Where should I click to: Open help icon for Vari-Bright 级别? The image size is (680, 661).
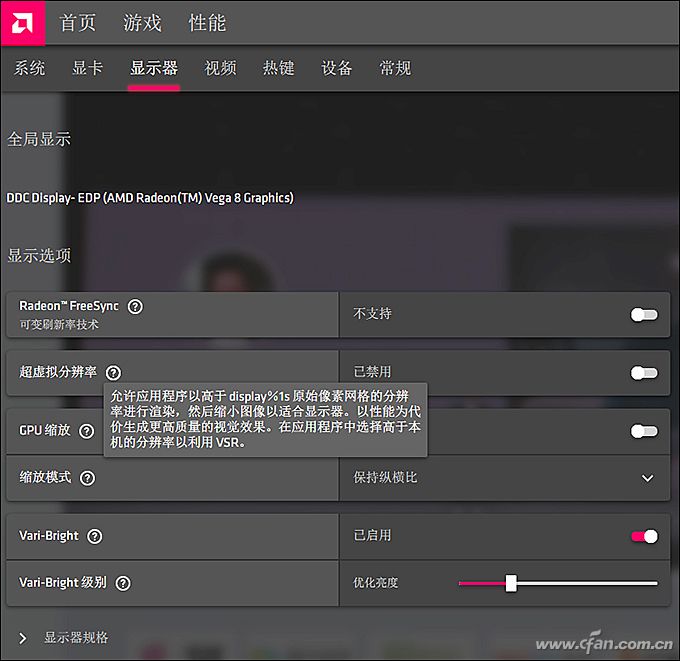tap(123, 583)
